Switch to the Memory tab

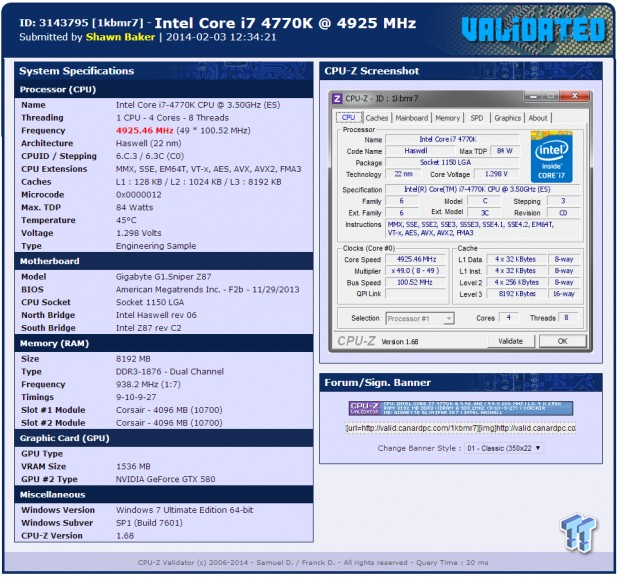448,118
